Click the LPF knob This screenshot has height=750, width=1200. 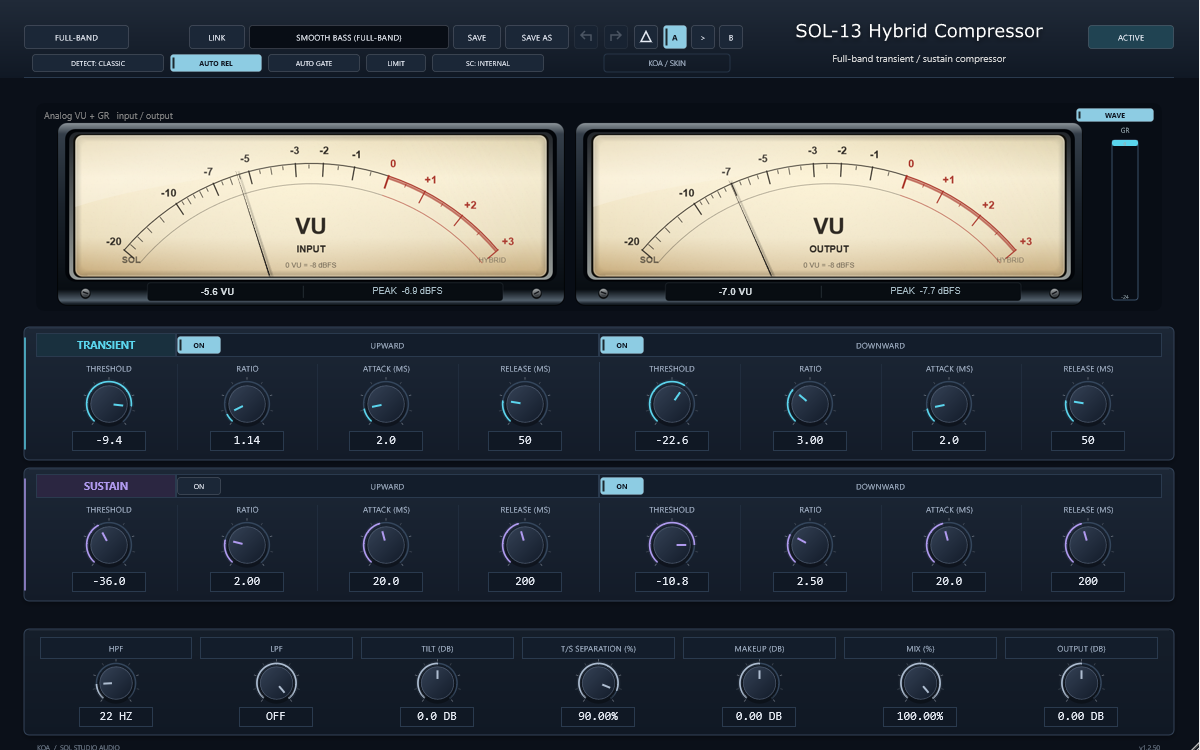(276, 683)
